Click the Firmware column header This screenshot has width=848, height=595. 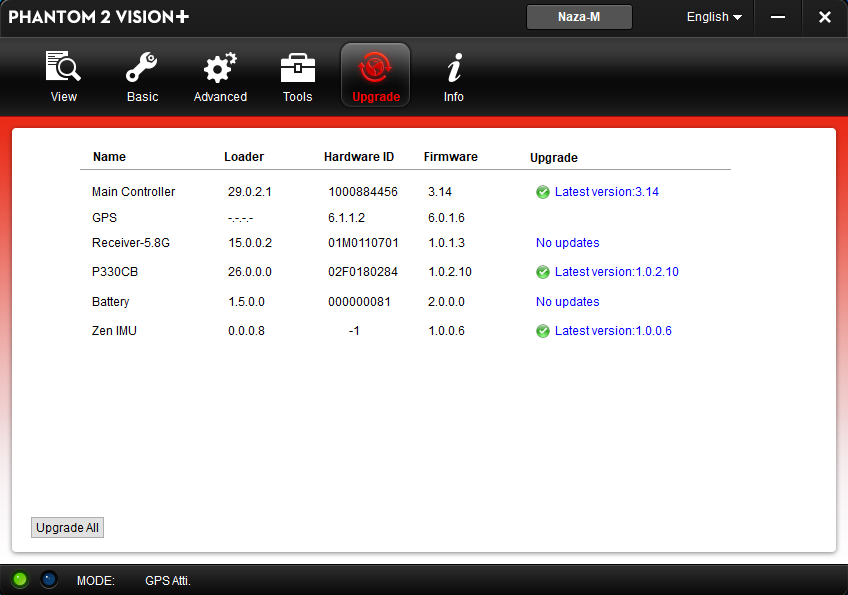pyautogui.click(x=450, y=157)
